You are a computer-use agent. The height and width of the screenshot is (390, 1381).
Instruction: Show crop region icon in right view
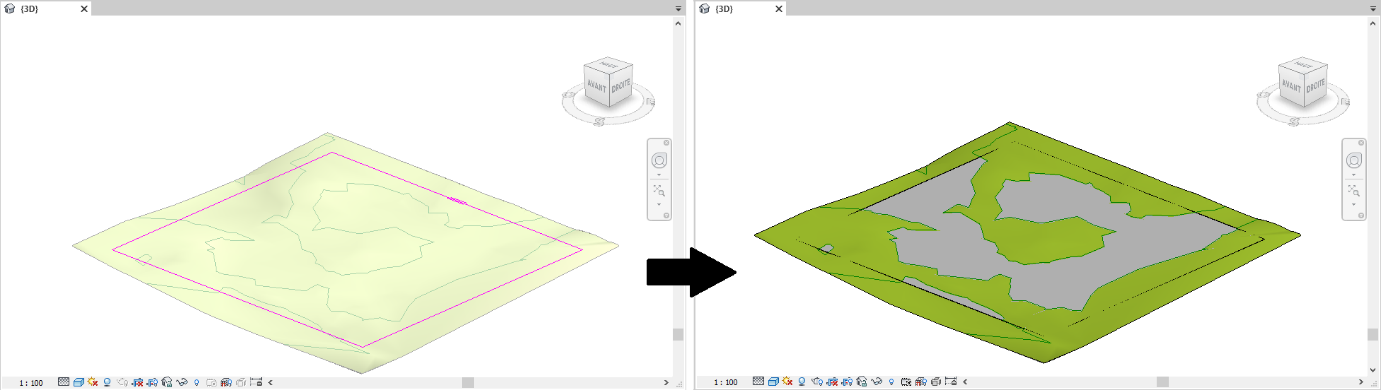point(847,381)
